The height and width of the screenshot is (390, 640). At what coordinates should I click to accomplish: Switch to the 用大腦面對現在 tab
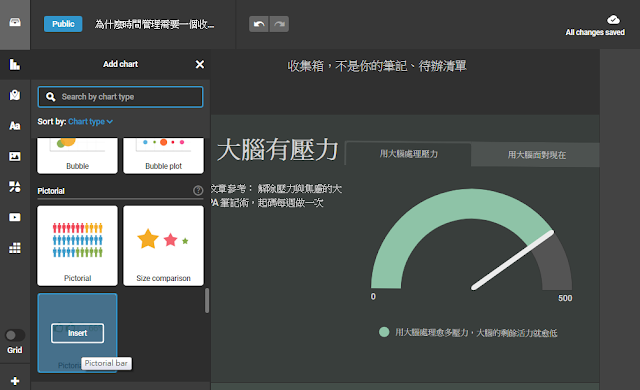click(536, 155)
